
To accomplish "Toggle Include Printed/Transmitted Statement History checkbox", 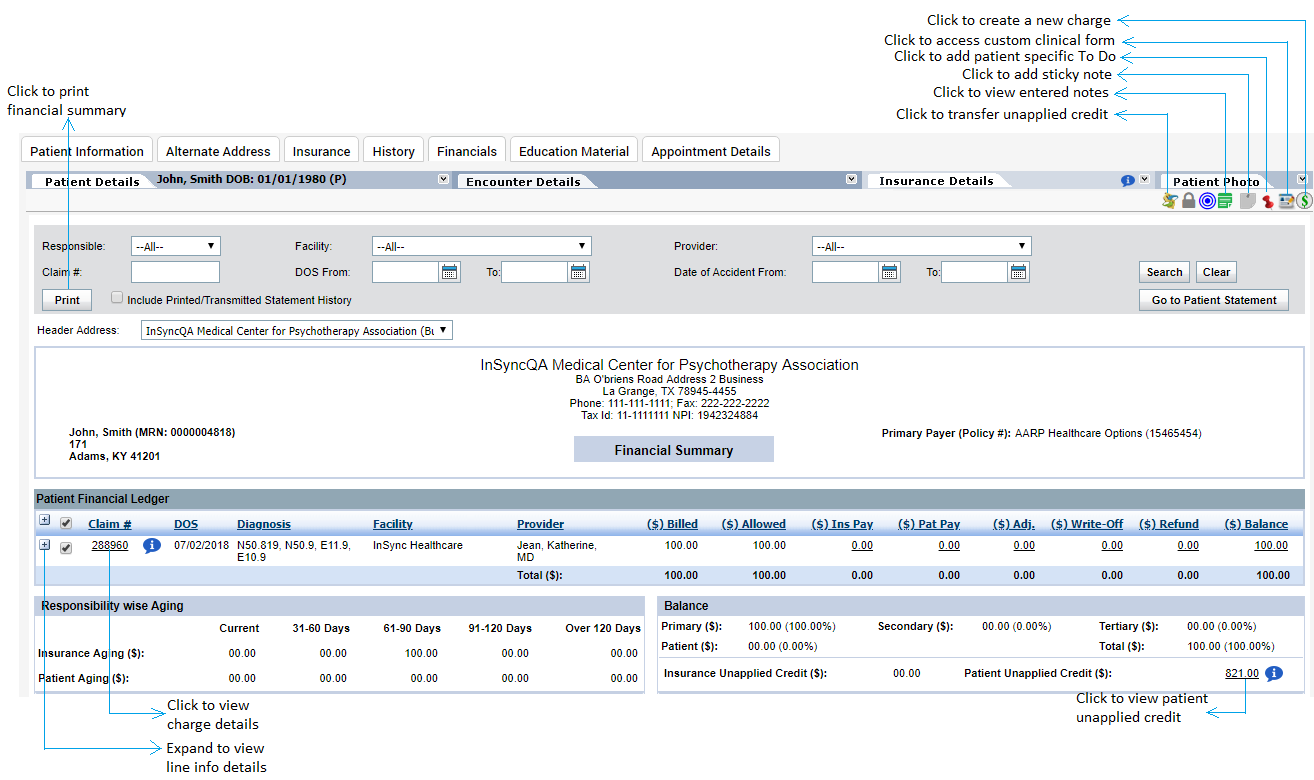I will pos(117,296).
